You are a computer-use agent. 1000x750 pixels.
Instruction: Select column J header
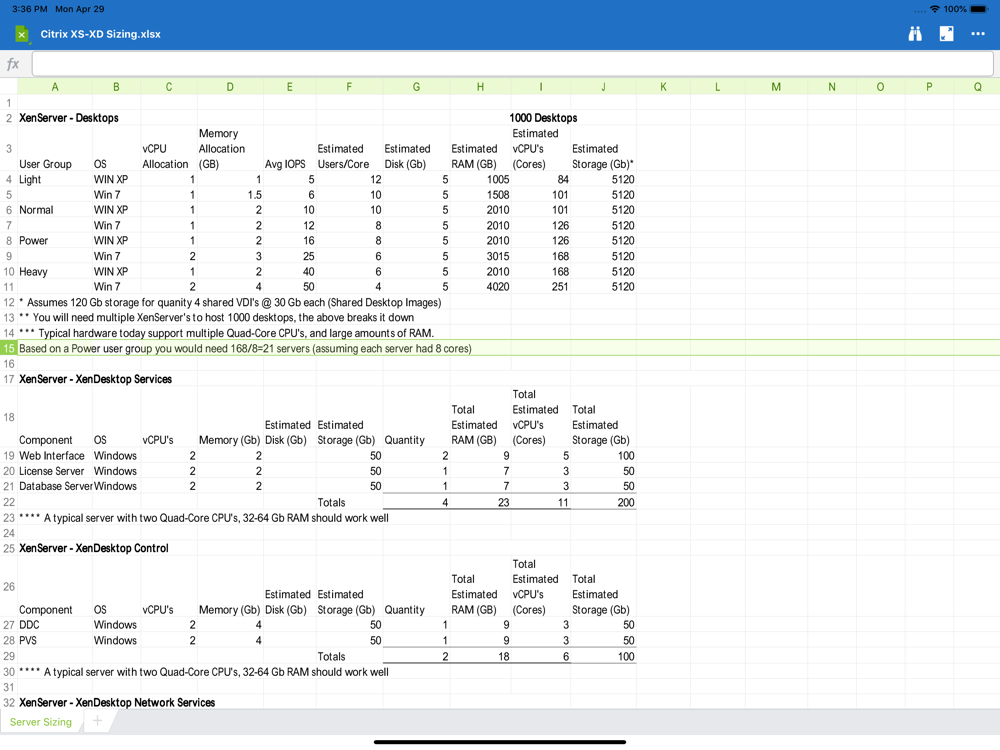603,87
